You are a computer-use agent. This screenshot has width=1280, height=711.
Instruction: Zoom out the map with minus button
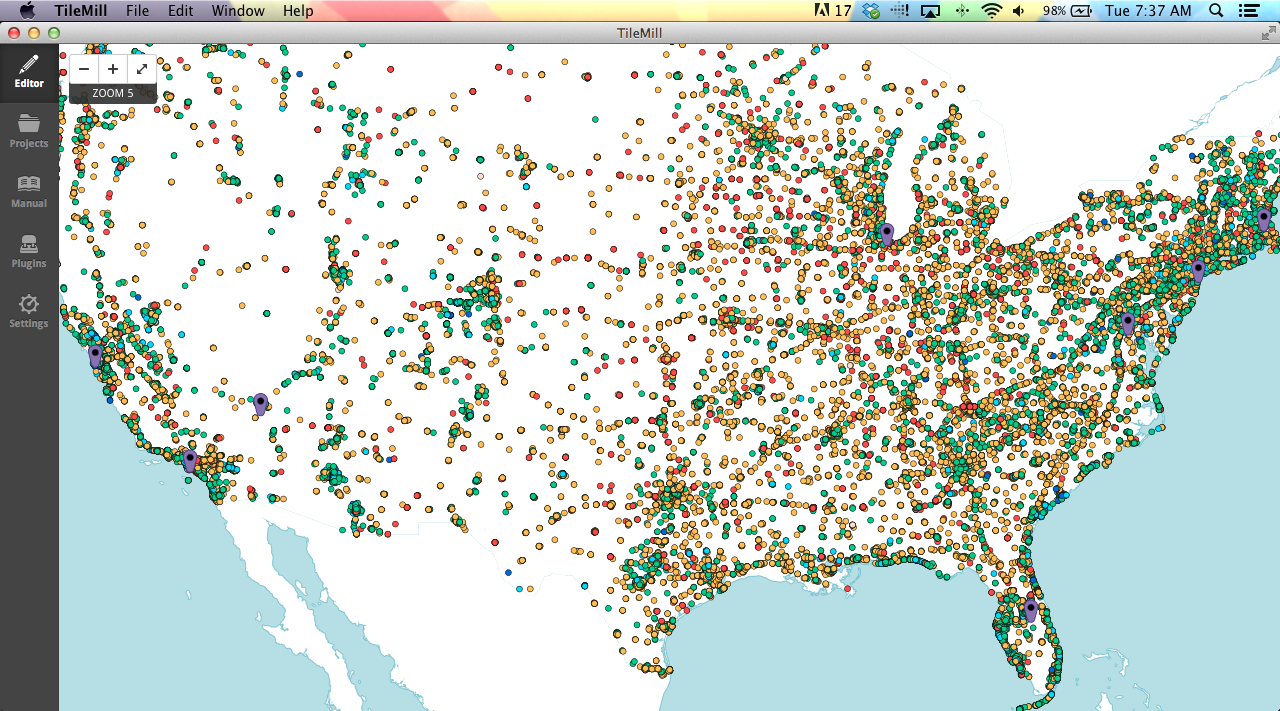(x=84, y=69)
